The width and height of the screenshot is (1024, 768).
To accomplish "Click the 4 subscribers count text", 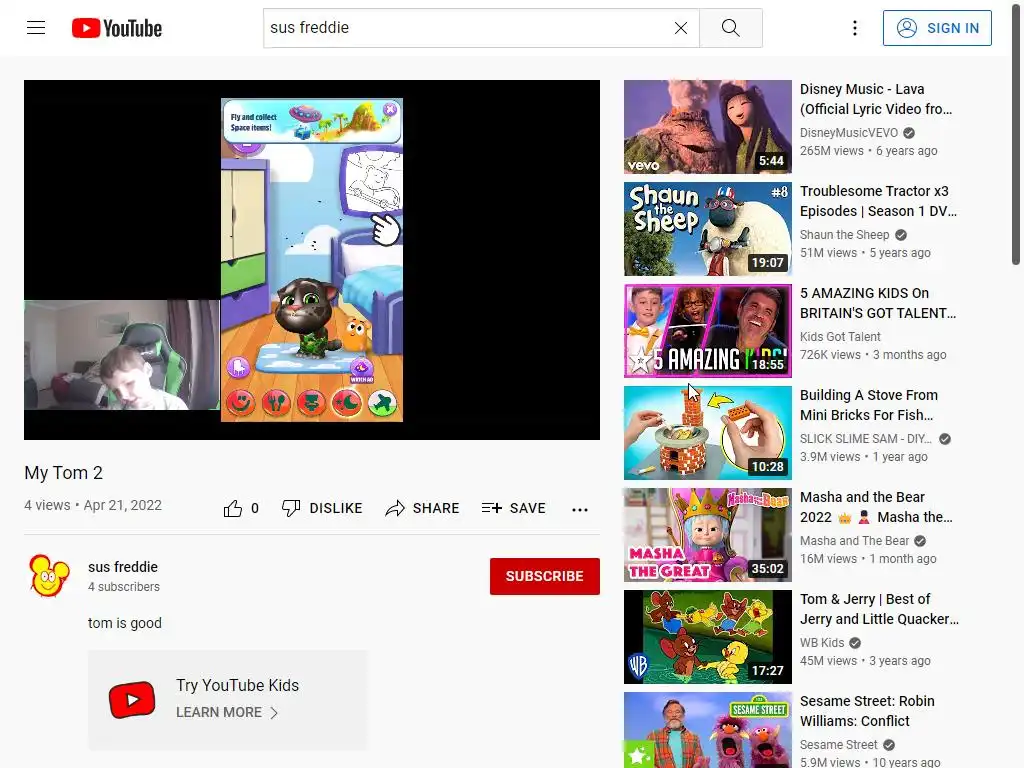I will (124, 586).
